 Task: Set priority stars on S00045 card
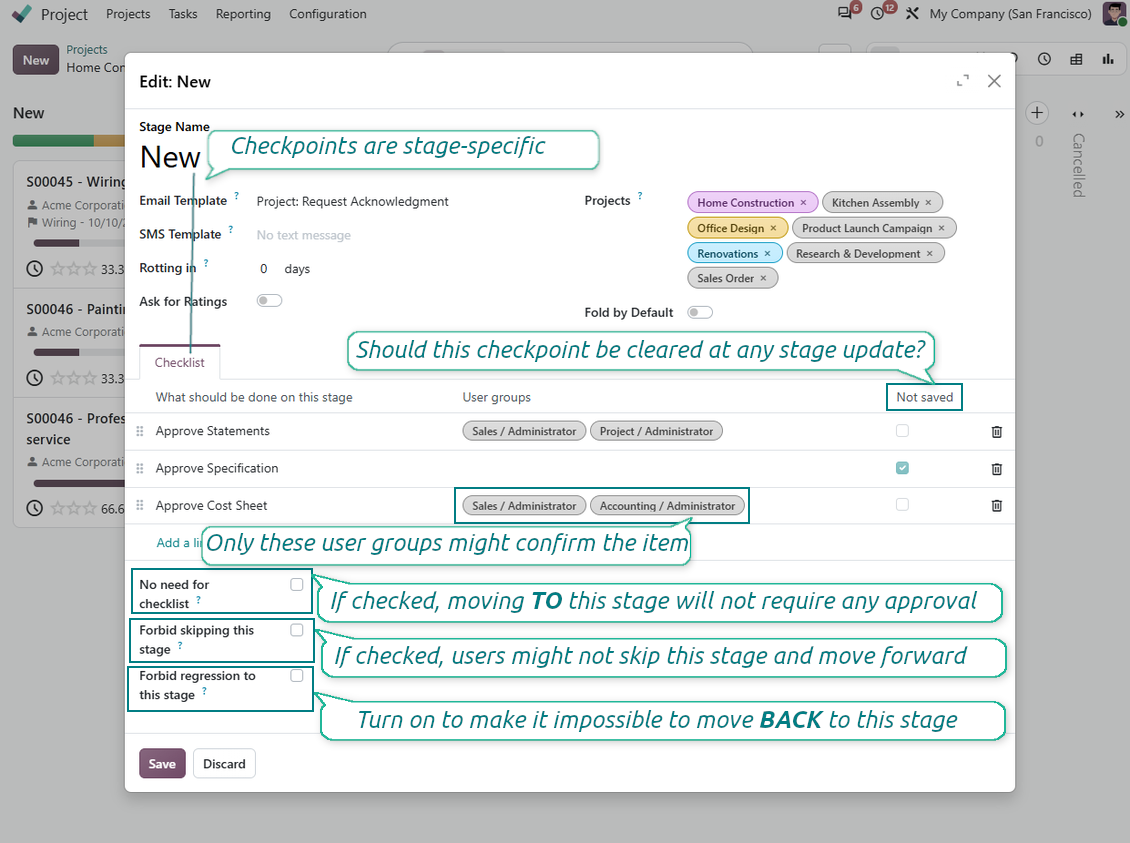pyautogui.click(x=73, y=269)
